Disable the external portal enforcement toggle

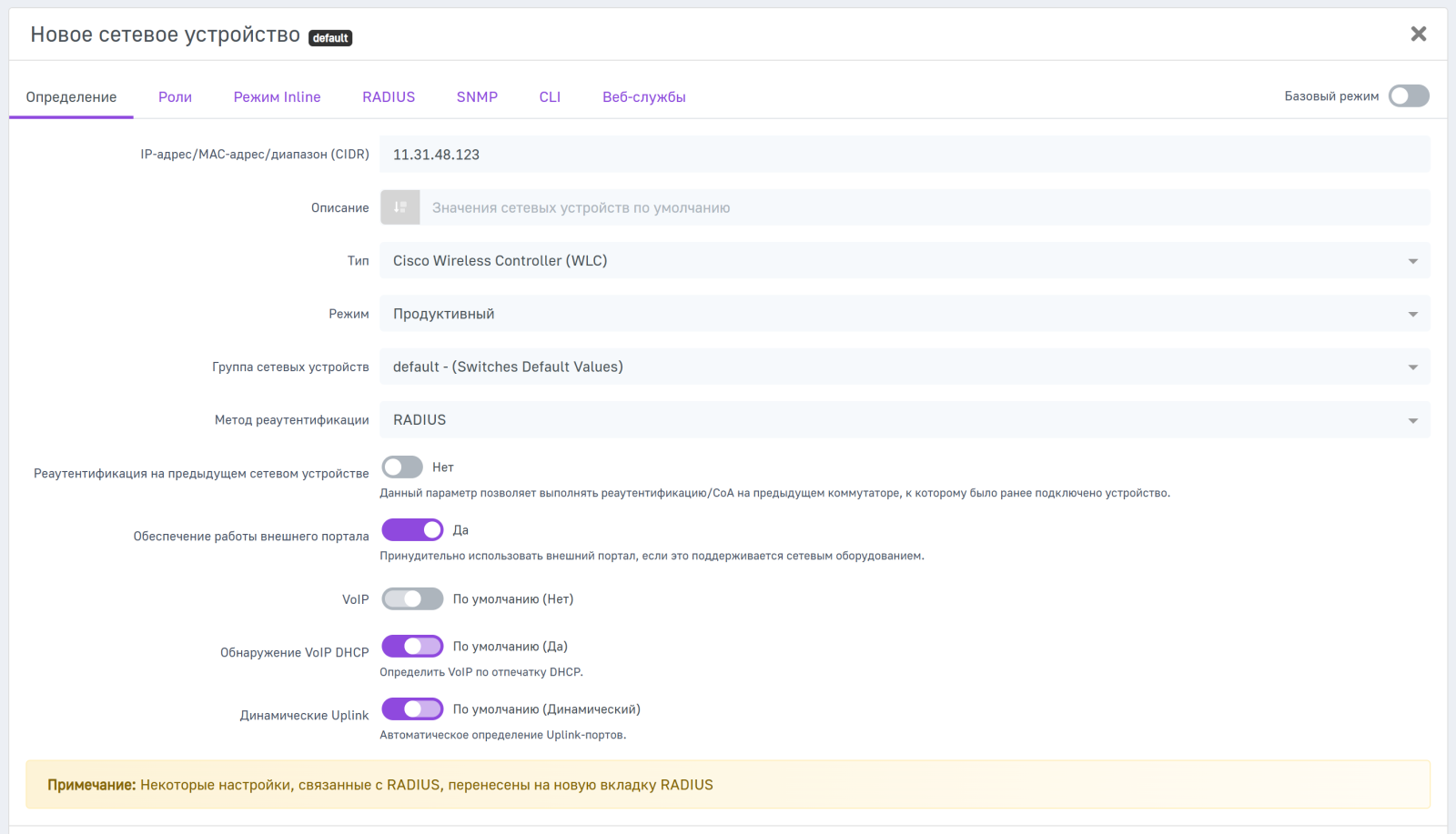pyautogui.click(x=412, y=530)
